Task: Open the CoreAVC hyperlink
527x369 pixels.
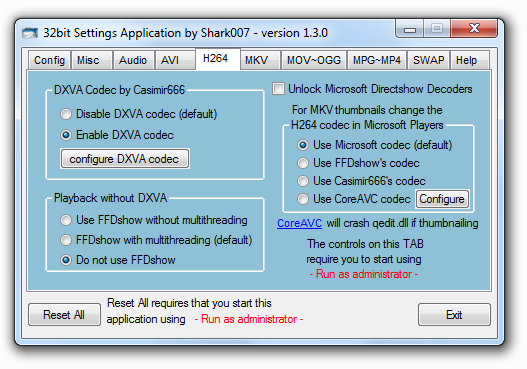Action: (299, 223)
